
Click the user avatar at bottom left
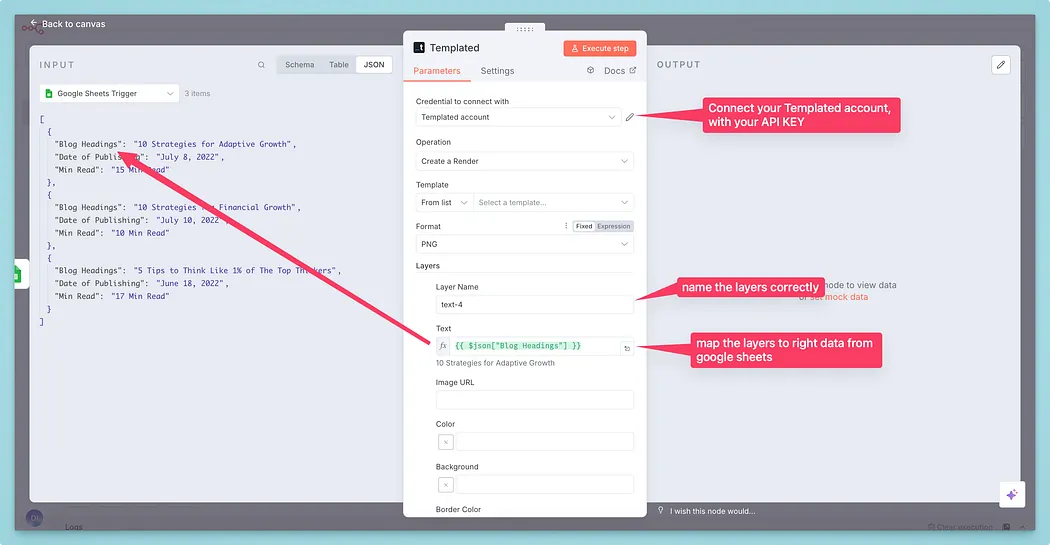click(x=34, y=518)
